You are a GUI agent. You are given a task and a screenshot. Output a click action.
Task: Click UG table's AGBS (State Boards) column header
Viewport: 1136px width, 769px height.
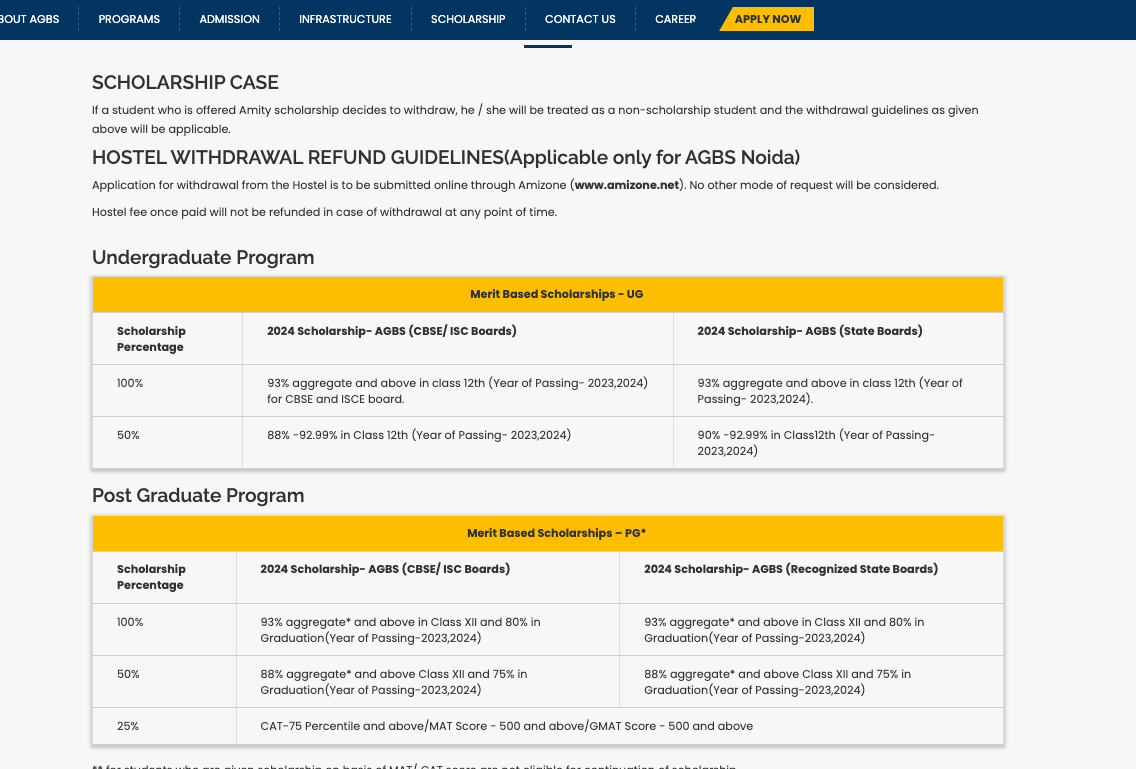click(x=809, y=331)
